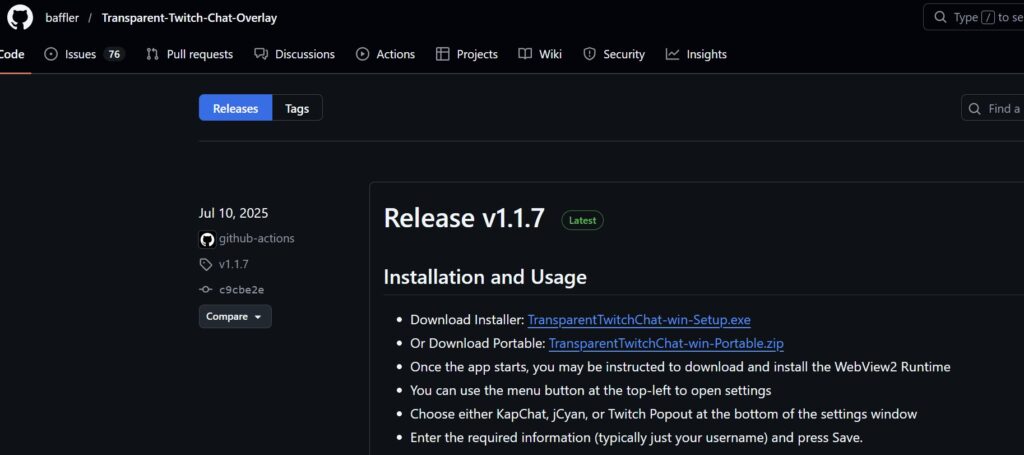Select the Releases button
Viewport: 1024px width, 455px height.
(236, 108)
